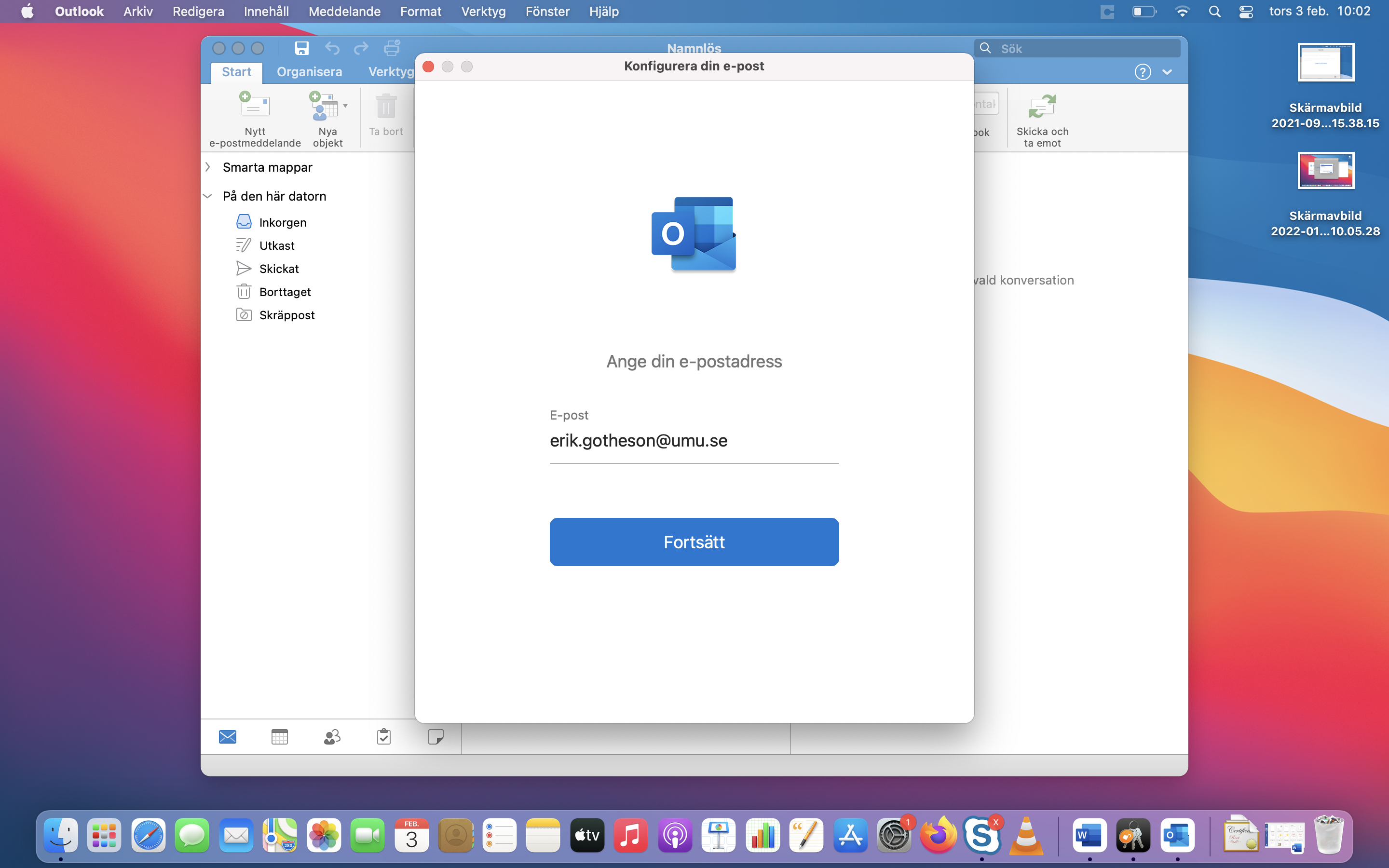Select the Inkorgen folder
The width and height of the screenshot is (1389, 868).
point(283,222)
